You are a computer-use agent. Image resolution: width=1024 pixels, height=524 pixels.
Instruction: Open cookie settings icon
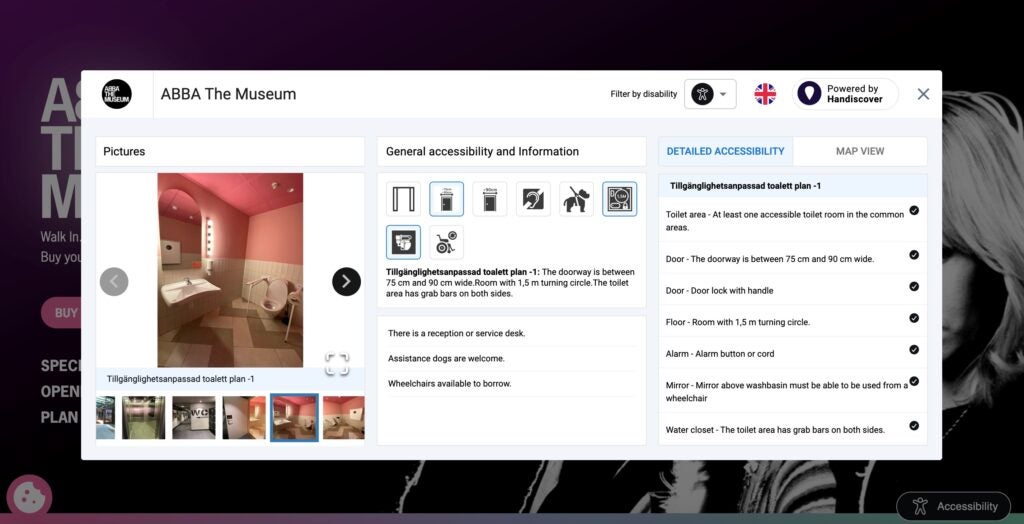point(29,498)
